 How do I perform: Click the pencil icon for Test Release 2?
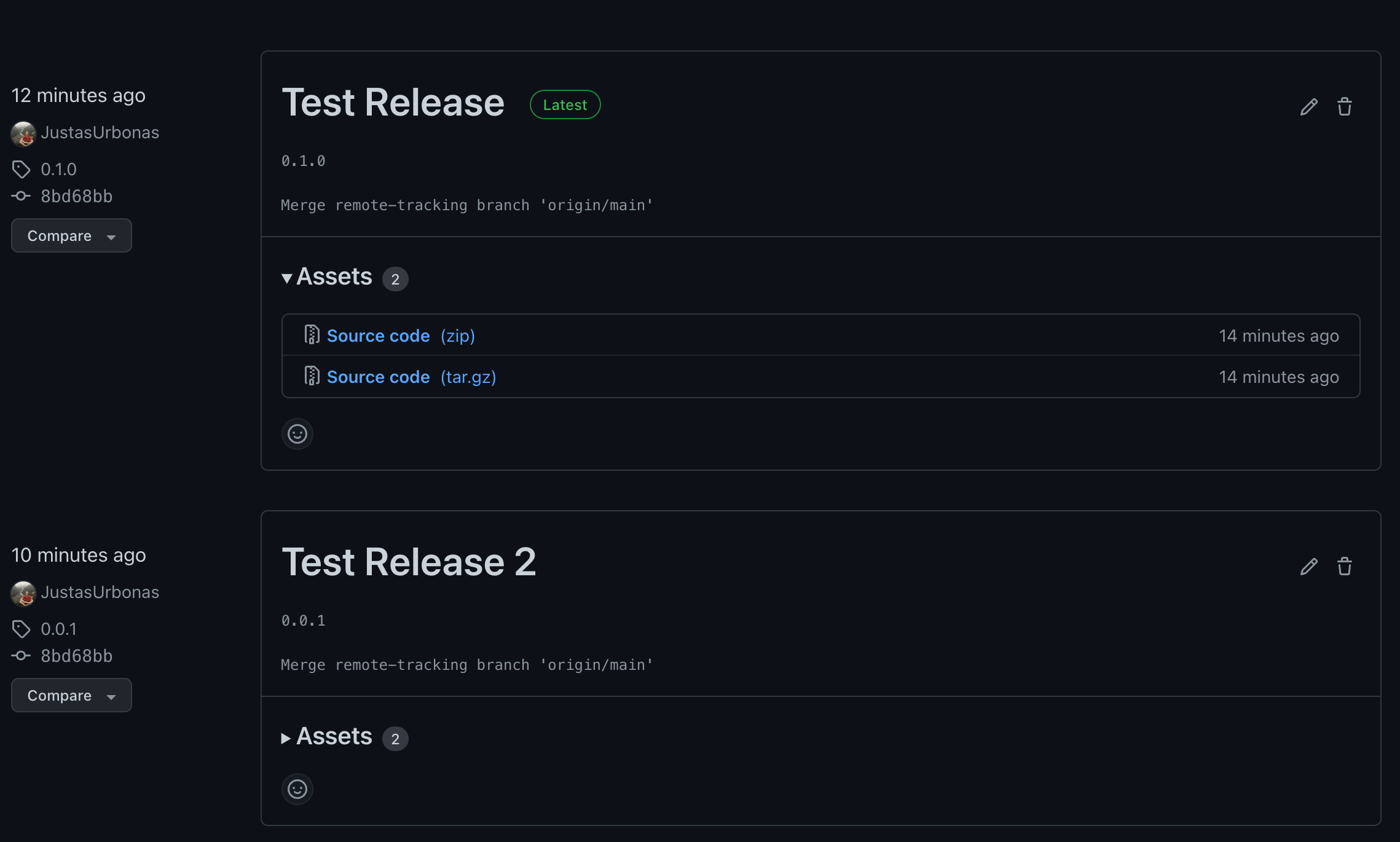(x=1308, y=567)
